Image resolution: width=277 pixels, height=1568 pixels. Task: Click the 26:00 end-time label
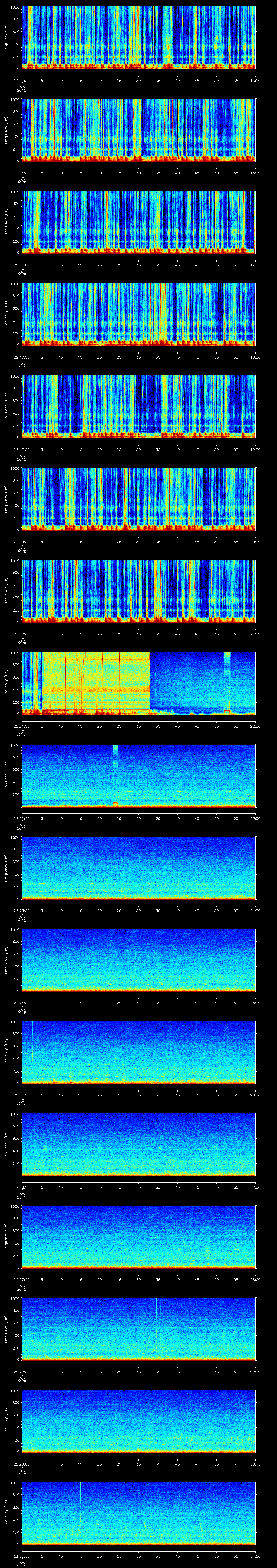click(256, 1095)
